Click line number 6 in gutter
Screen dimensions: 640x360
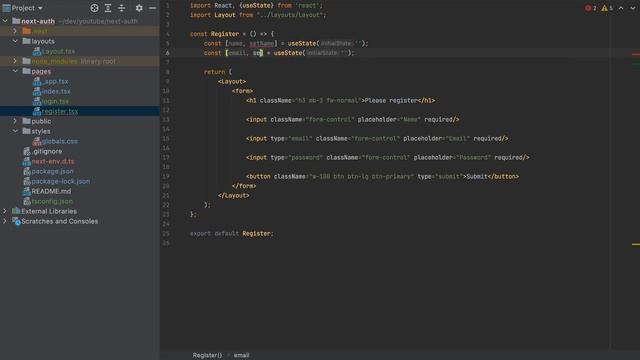click(x=167, y=53)
